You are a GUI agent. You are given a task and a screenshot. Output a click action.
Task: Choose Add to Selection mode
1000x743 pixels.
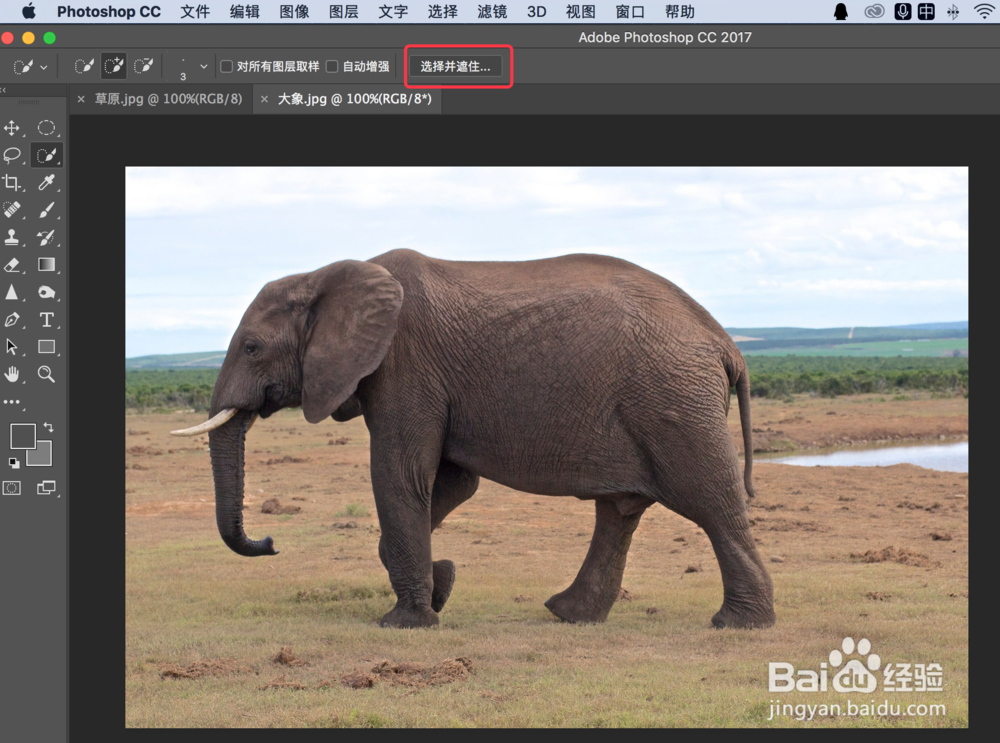pos(114,66)
